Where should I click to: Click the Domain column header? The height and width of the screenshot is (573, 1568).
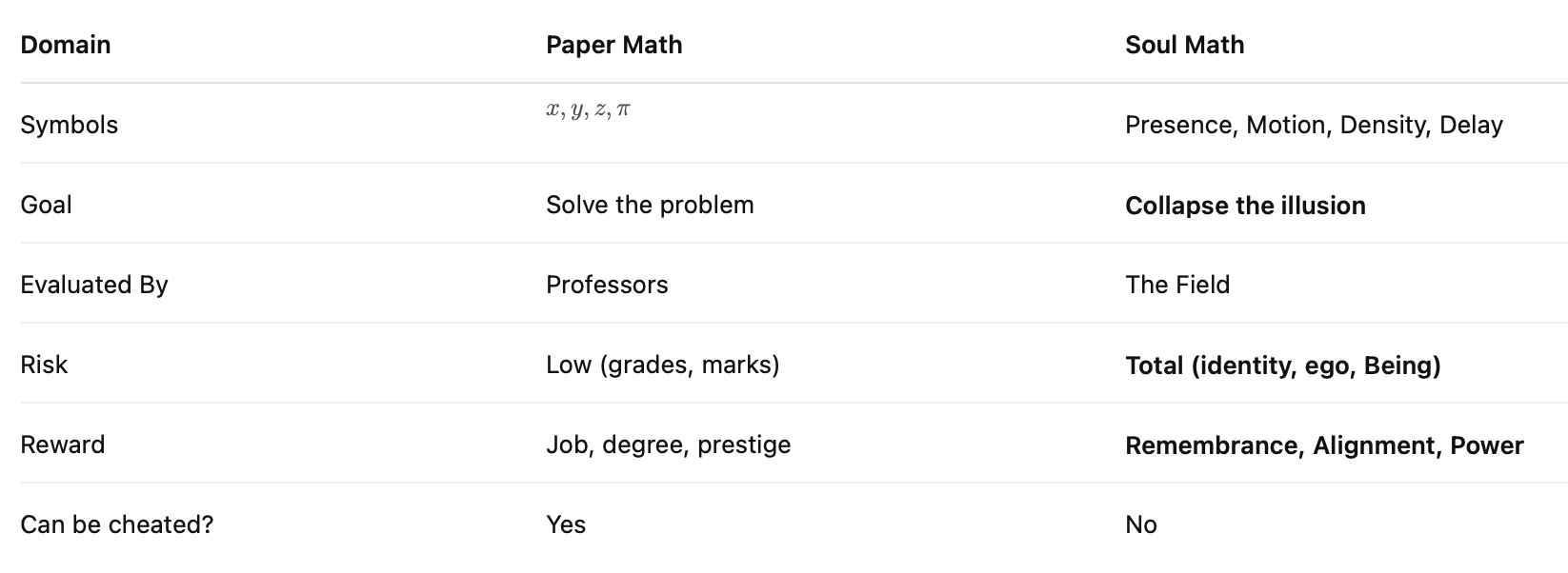tap(66, 45)
